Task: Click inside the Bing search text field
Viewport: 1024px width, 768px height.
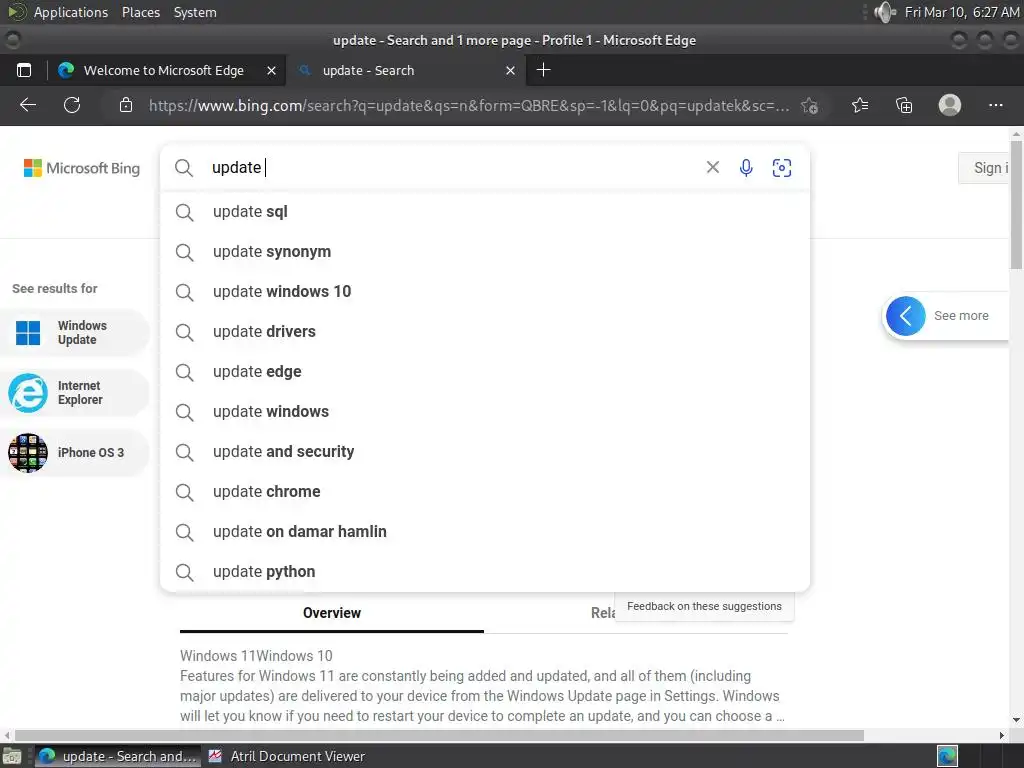Action: pyautogui.click(x=454, y=168)
